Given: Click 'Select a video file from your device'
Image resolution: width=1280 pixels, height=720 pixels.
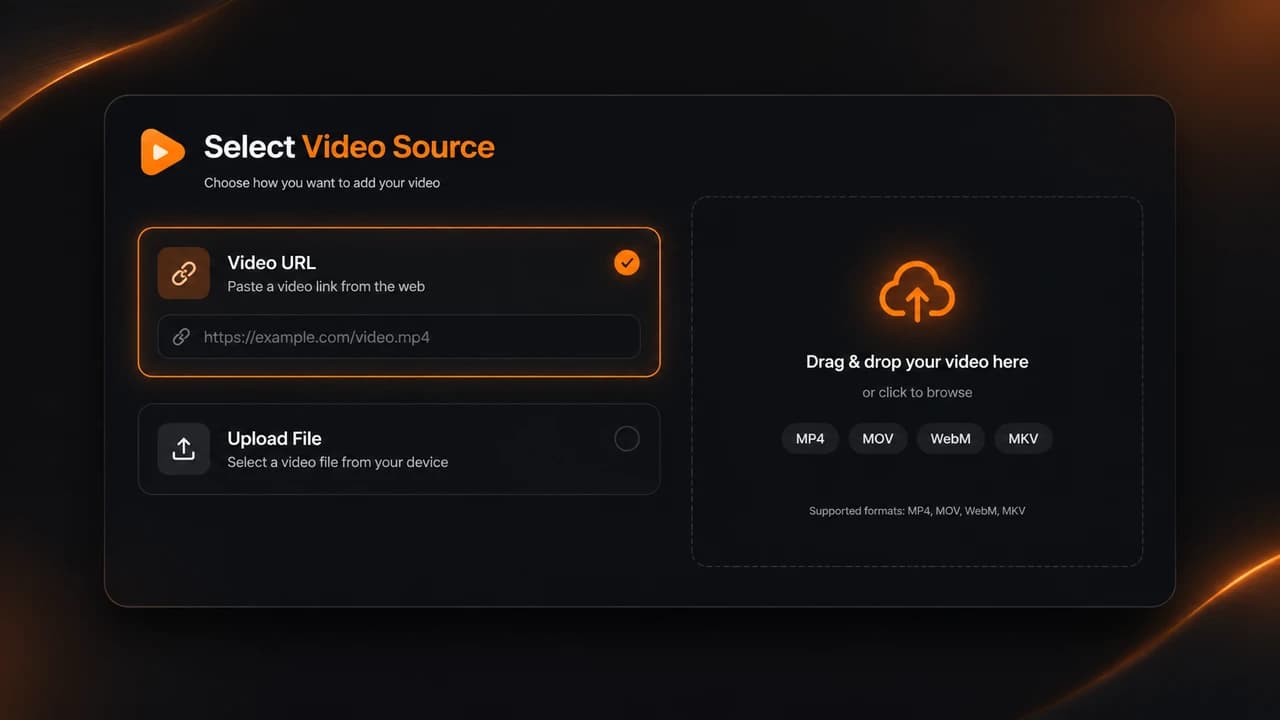Looking at the screenshot, I should [x=338, y=462].
